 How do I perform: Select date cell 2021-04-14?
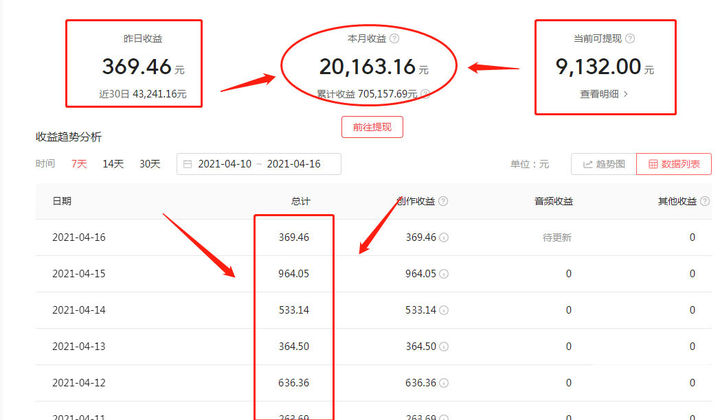[x=79, y=310]
